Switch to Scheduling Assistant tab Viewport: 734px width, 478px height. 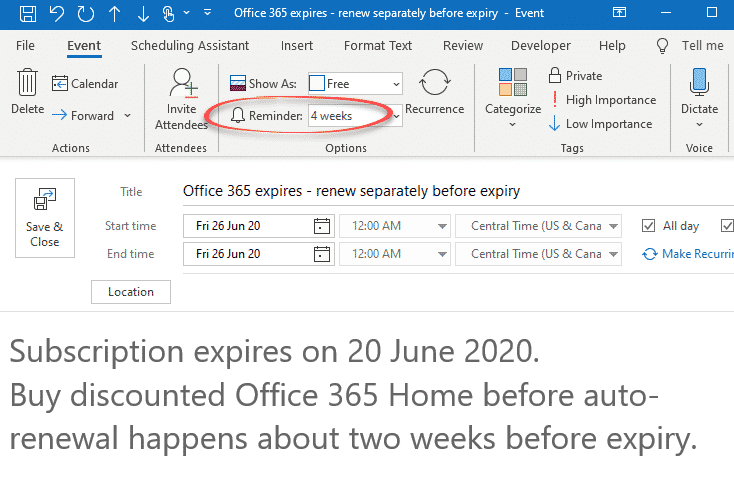pyautogui.click(x=190, y=45)
